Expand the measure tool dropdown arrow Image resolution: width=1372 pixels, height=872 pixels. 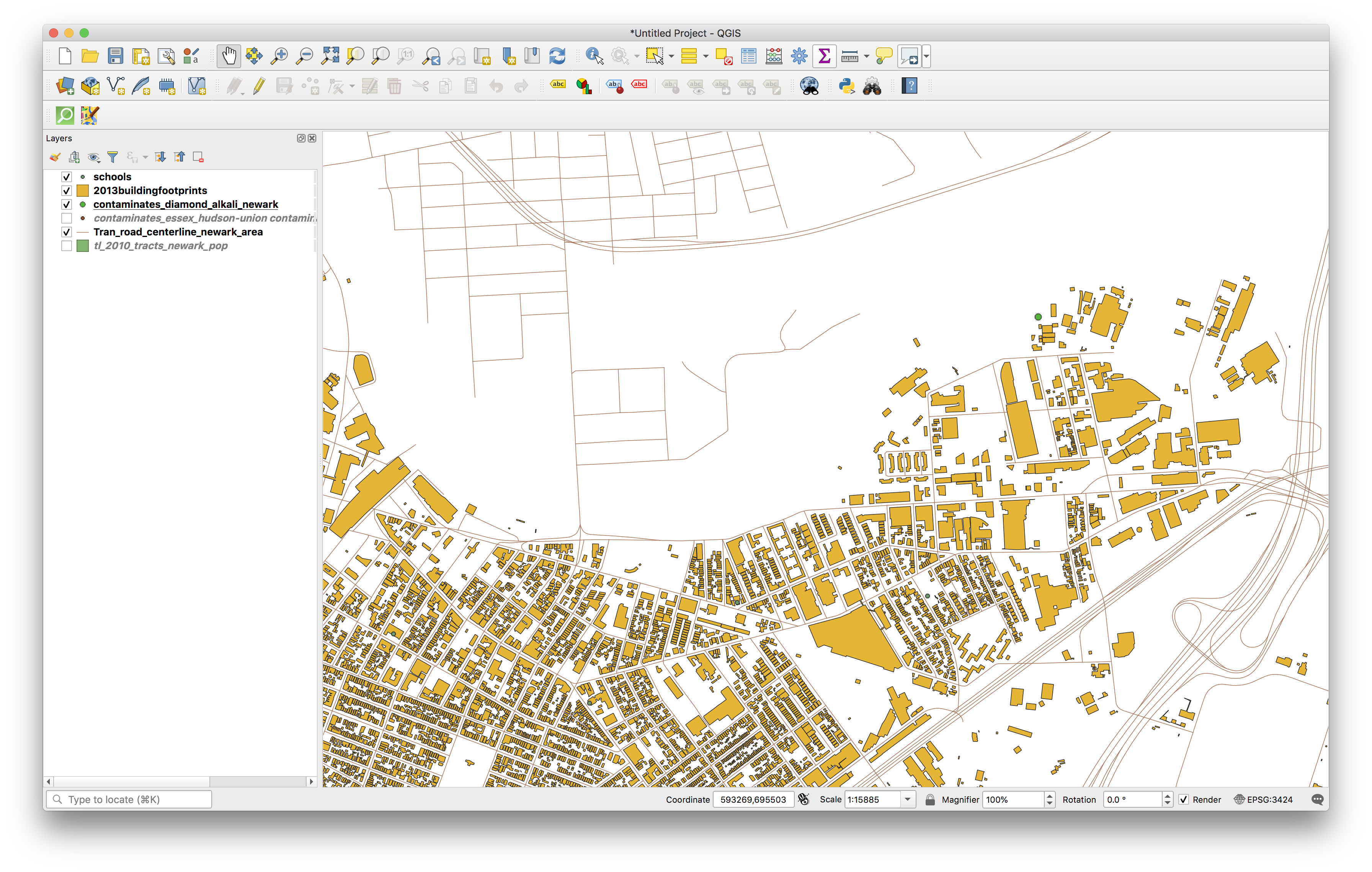[x=867, y=56]
